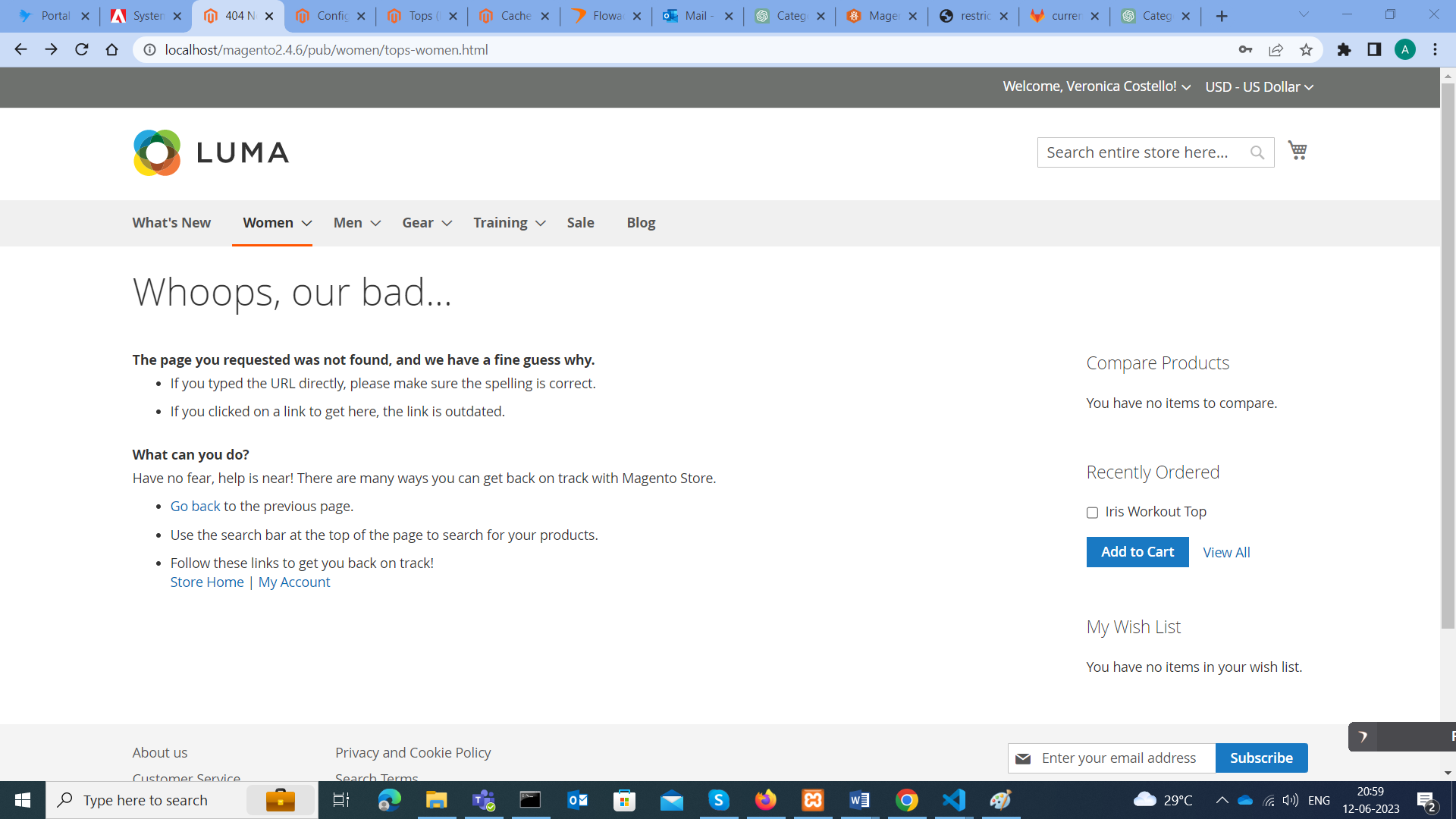Open Visual Studio Code from taskbar
1456x819 pixels.
tap(953, 800)
